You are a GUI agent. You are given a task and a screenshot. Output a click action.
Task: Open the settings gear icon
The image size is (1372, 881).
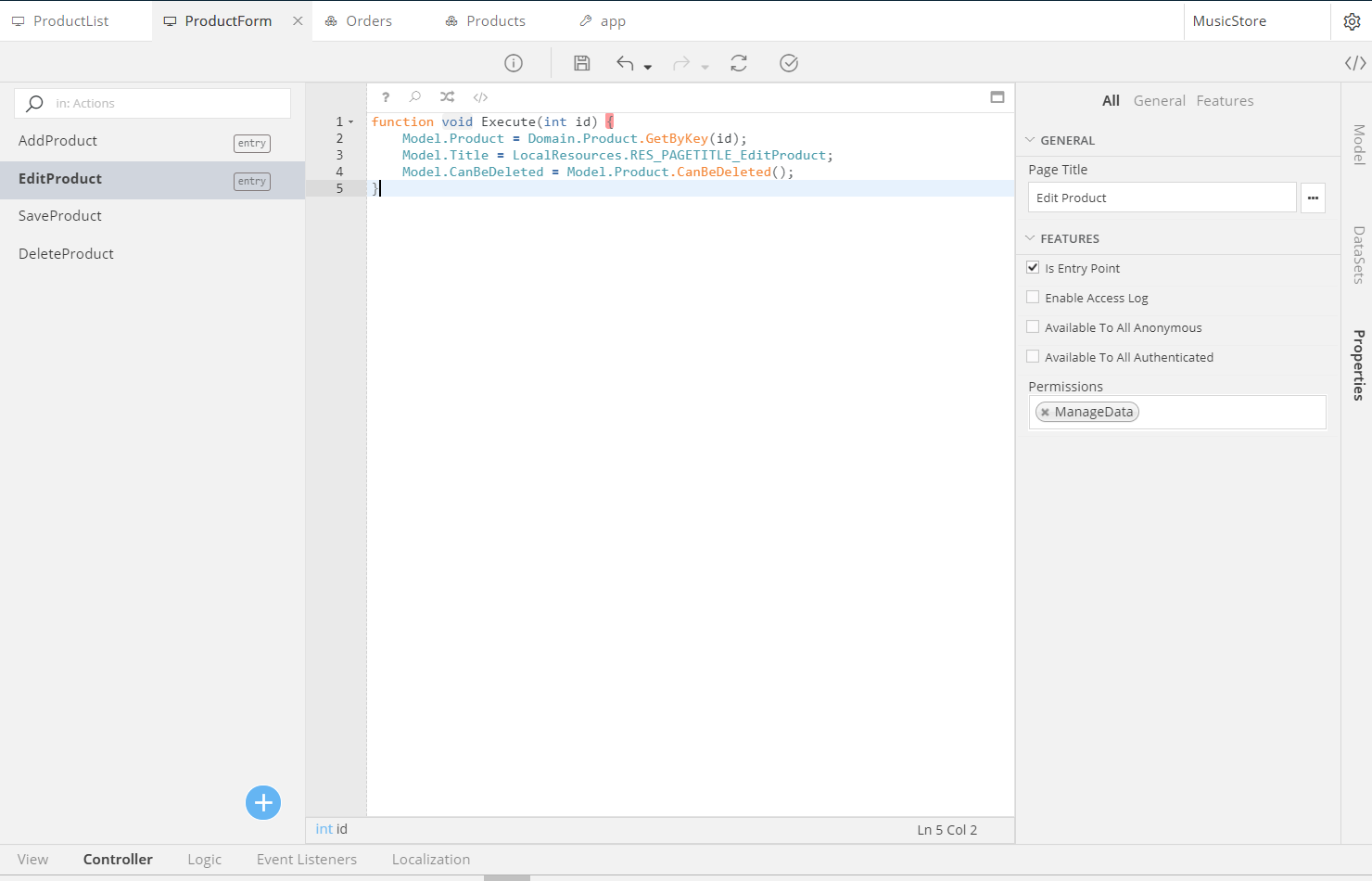point(1352,21)
